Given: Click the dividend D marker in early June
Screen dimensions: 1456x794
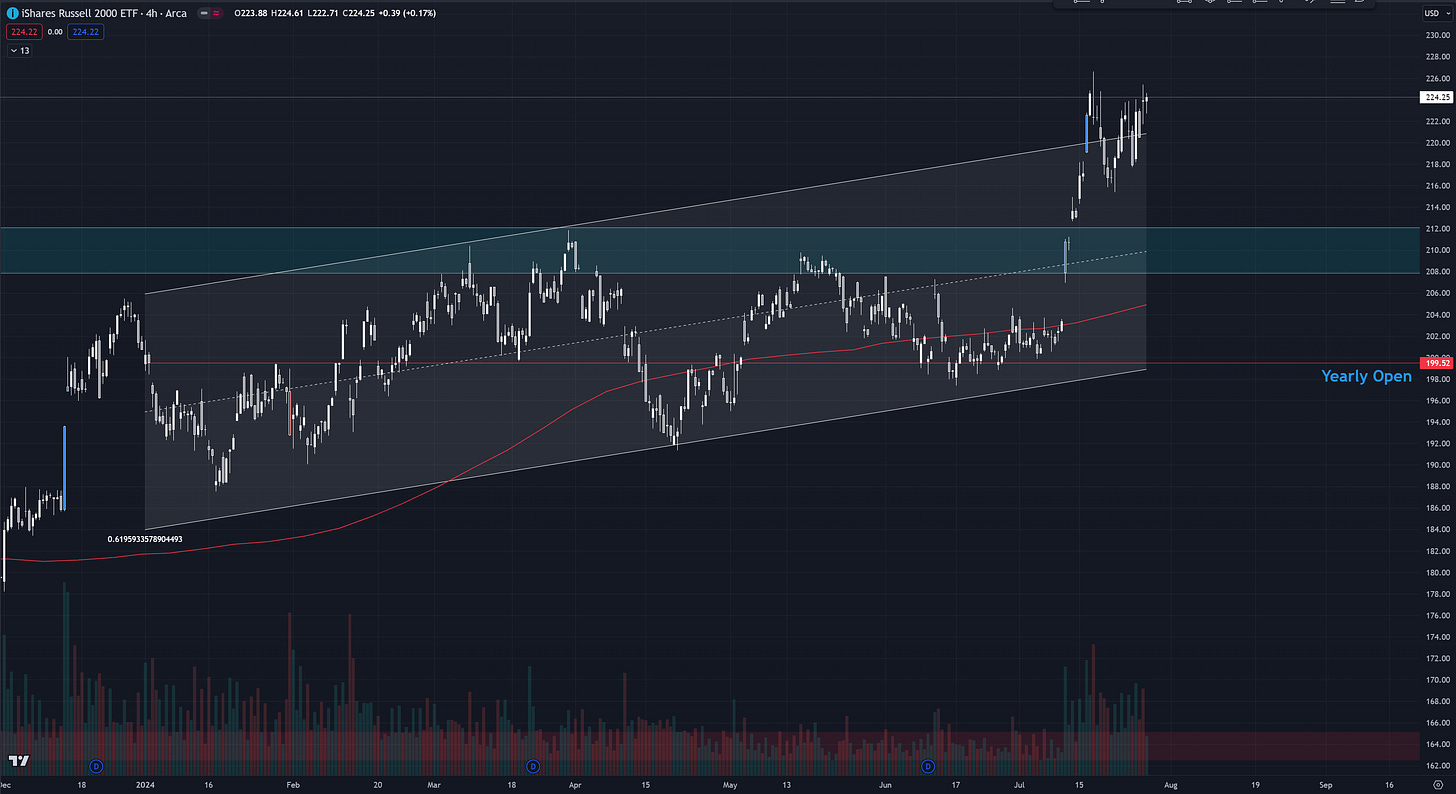Looking at the screenshot, I should click(927, 766).
